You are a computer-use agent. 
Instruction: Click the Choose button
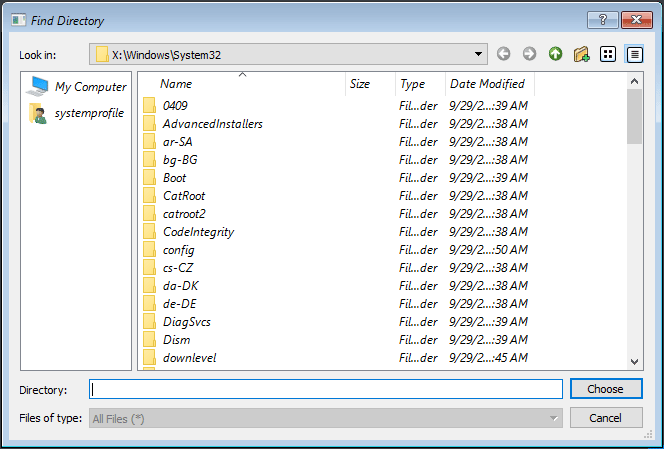pyautogui.click(x=606, y=389)
